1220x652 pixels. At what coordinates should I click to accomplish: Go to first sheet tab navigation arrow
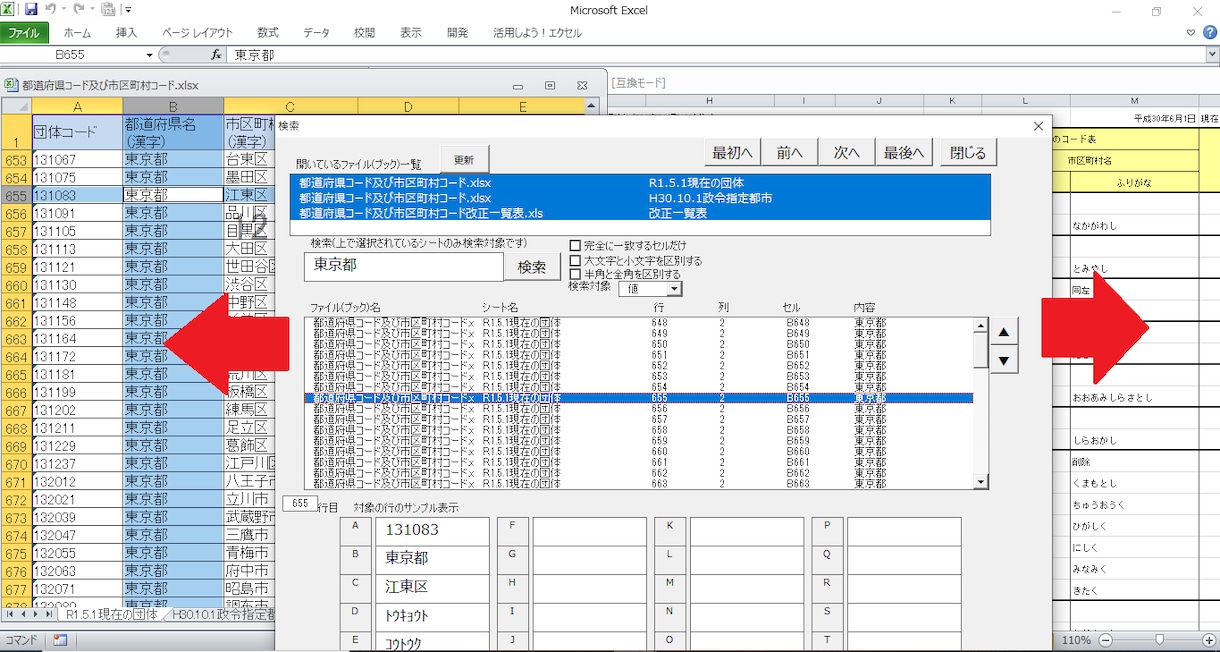(9, 615)
